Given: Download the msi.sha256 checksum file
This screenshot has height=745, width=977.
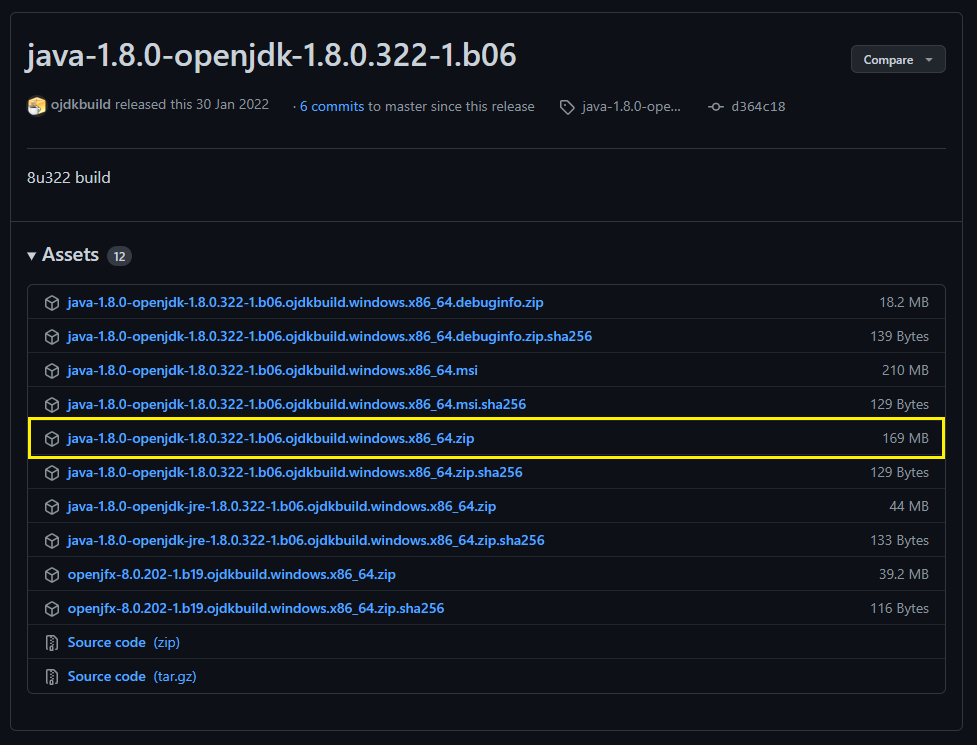Looking at the screenshot, I should pyautogui.click(x=296, y=404).
